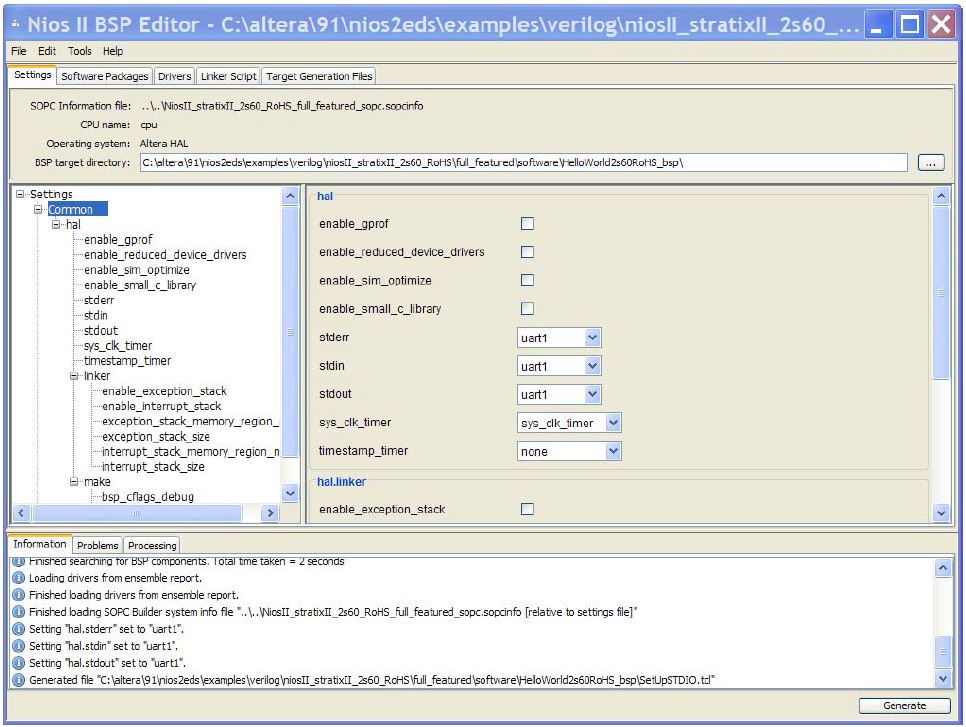
Task: Select stdin in the settings tree
Action: click(95, 315)
